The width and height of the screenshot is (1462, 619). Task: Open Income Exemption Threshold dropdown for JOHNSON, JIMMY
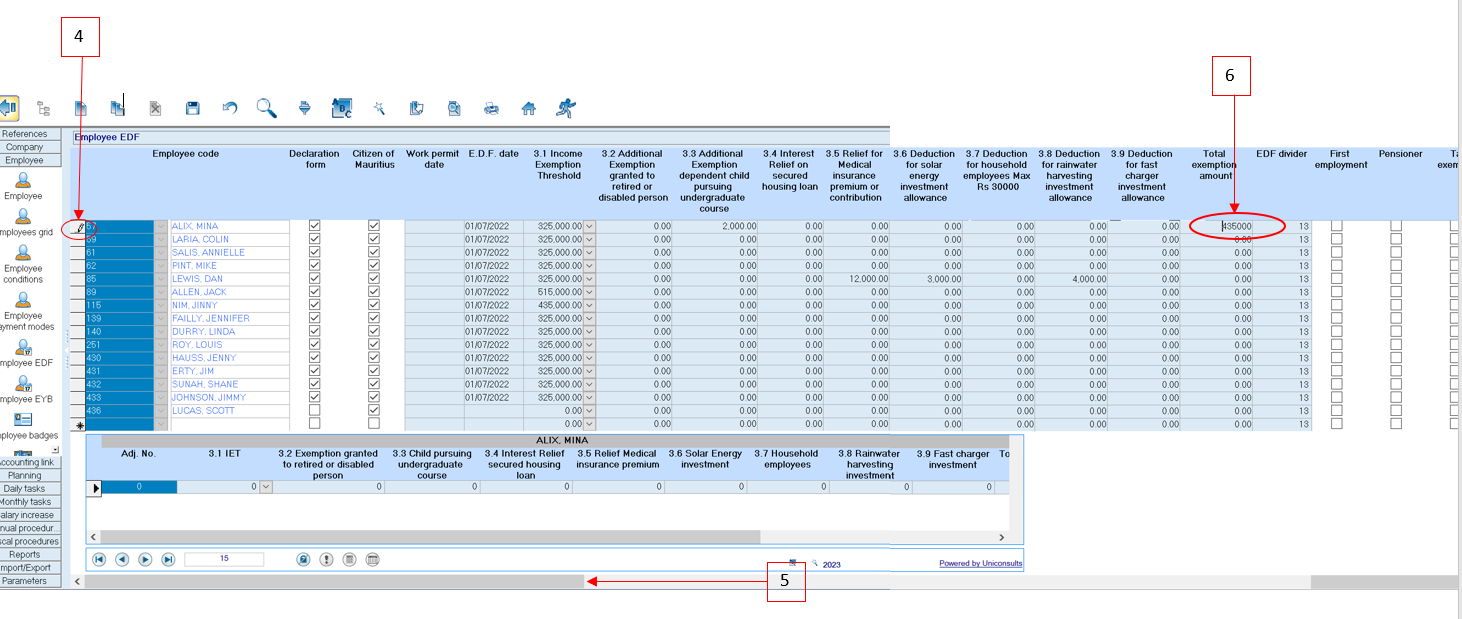tap(589, 397)
